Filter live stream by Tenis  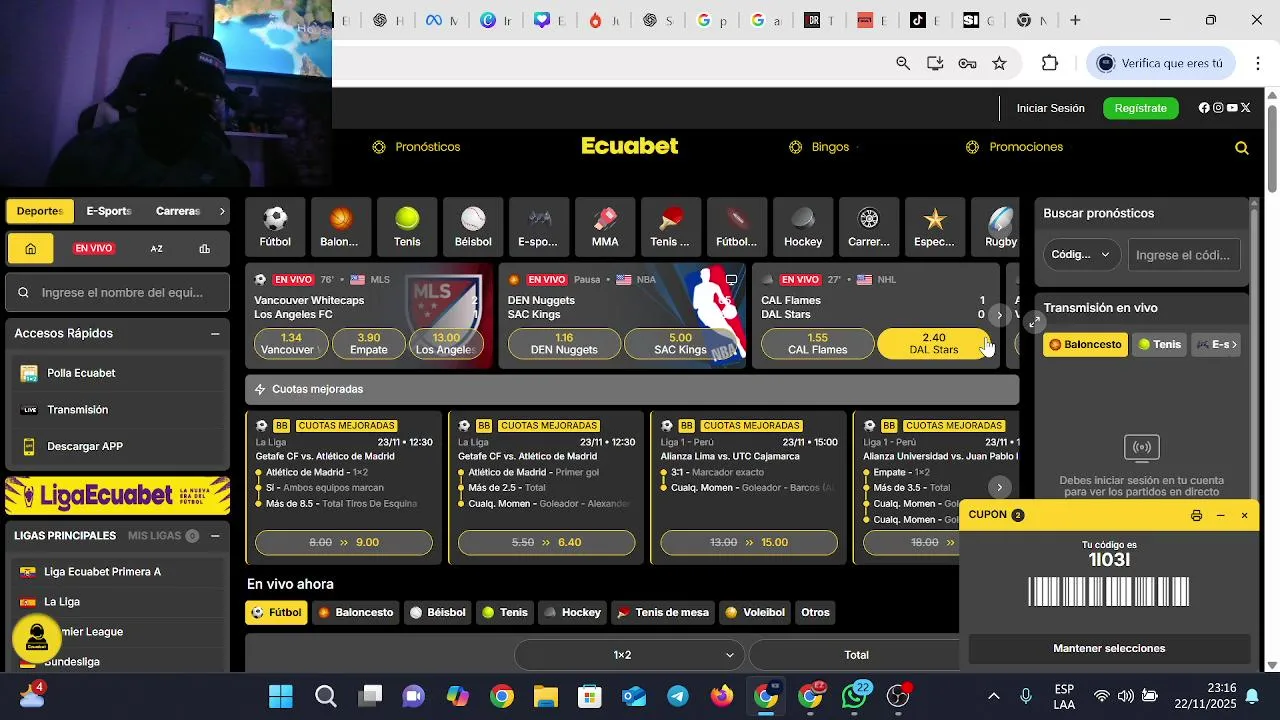coord(1160,344)
